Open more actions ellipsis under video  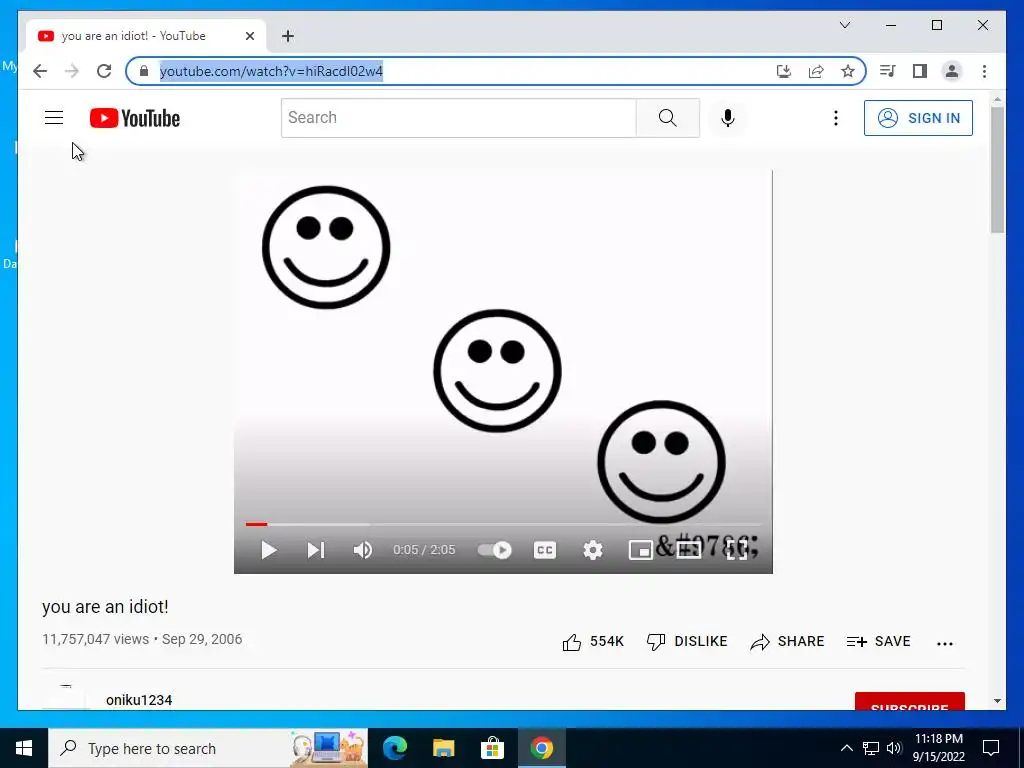(x=944, y=643)
